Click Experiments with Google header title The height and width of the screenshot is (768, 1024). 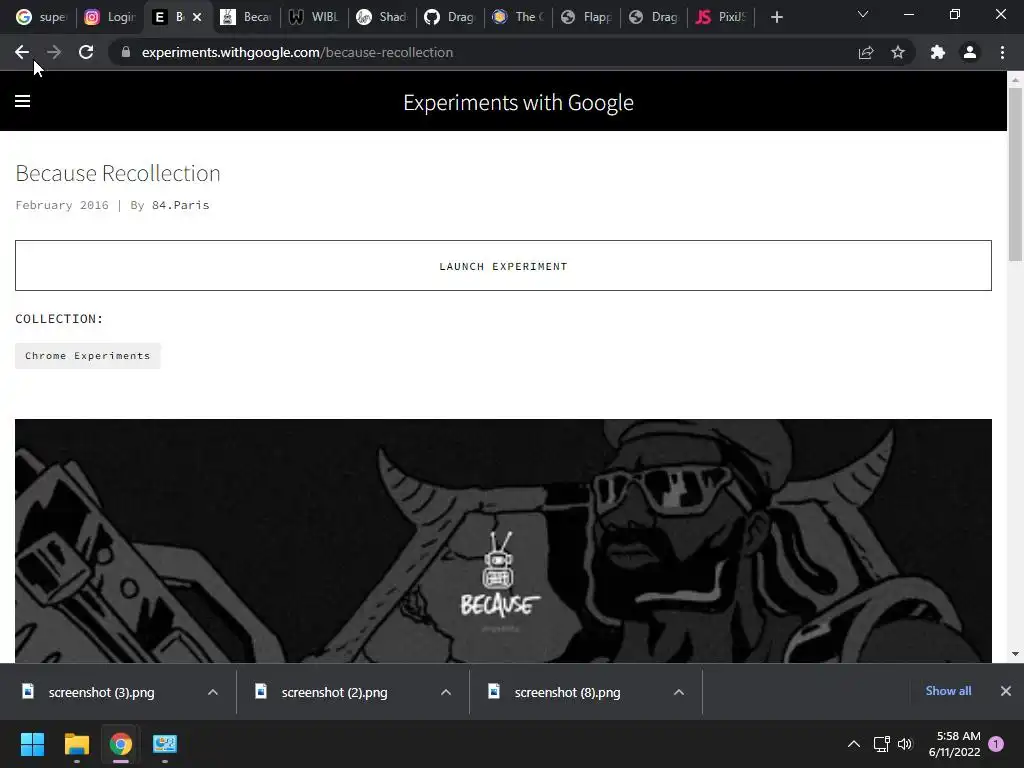[x=519, y=103]
